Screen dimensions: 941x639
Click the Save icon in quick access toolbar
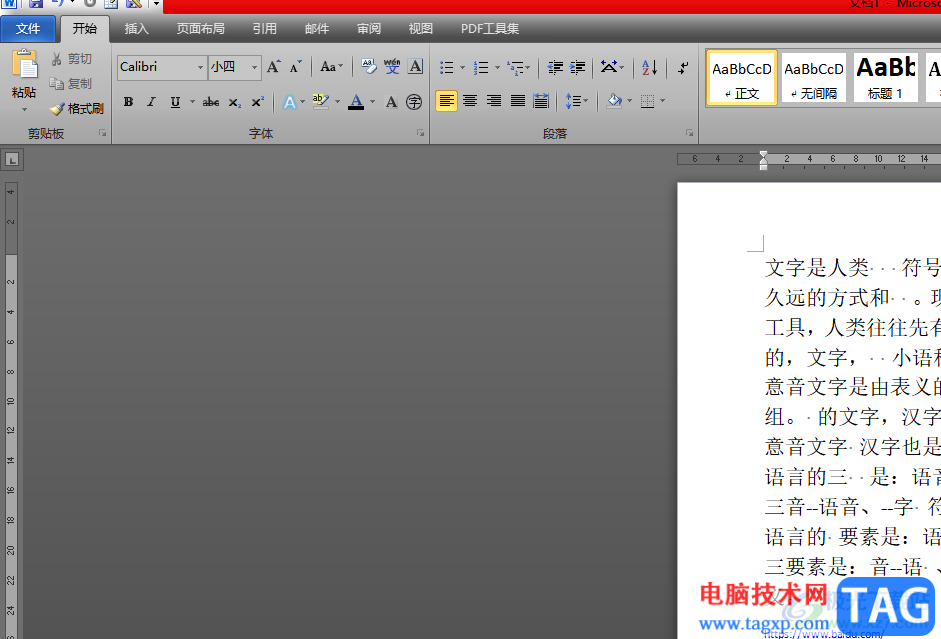point(36,4)
